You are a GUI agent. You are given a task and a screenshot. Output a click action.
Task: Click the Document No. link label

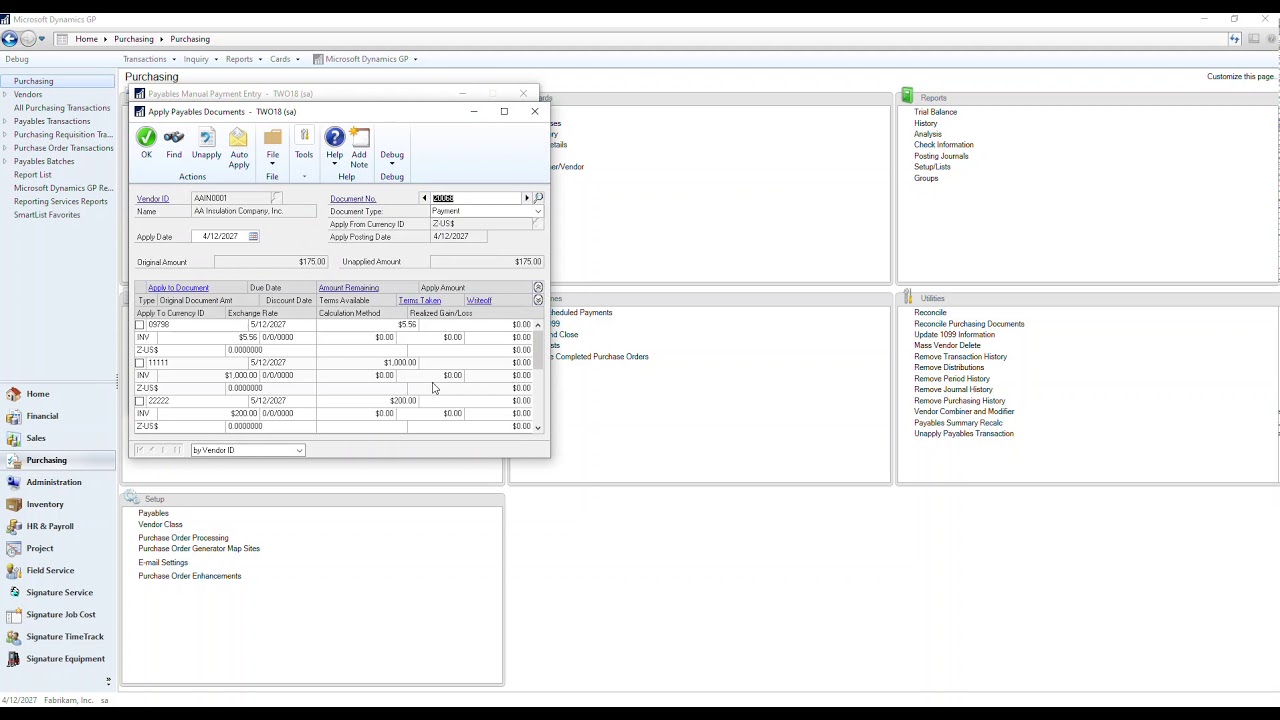pyautogui.click(x=353, y=198)
